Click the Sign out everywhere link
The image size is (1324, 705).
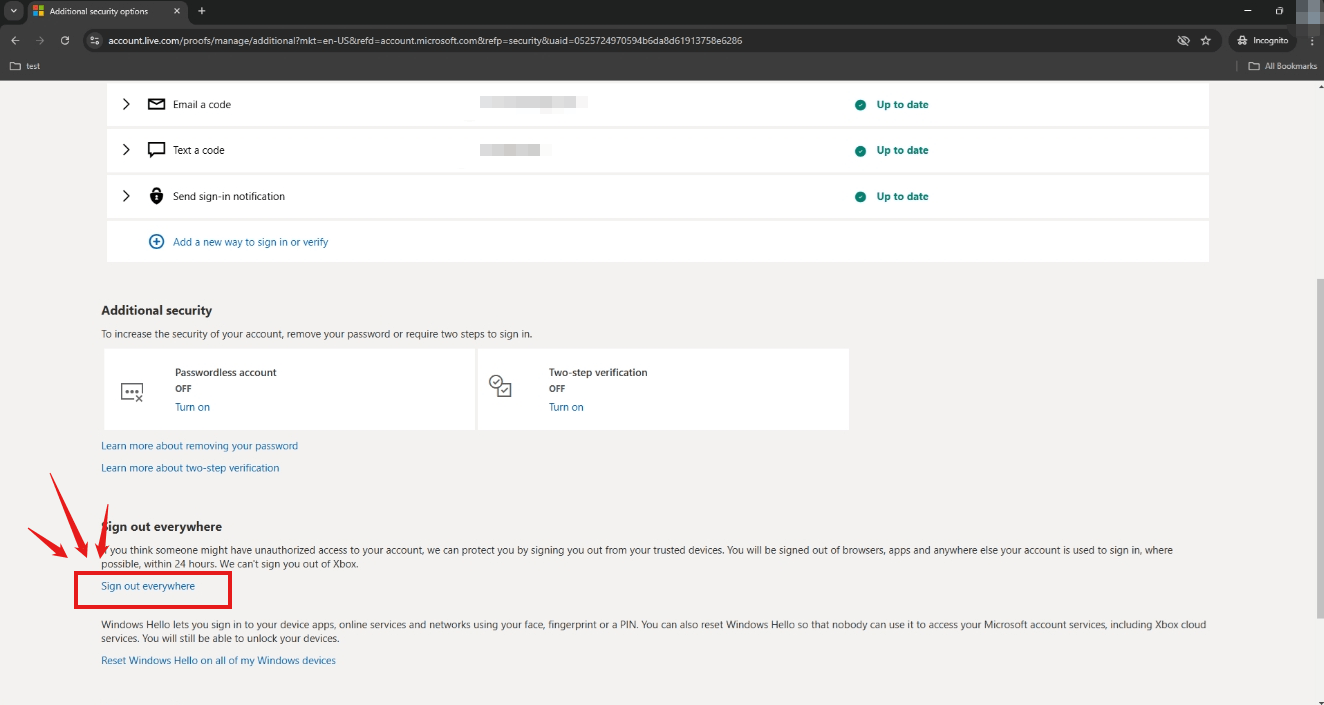tap(148, 586)
